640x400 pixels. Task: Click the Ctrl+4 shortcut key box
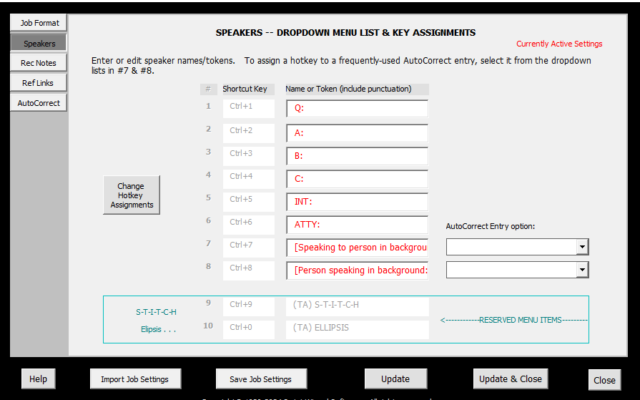[x=249, y=178]
